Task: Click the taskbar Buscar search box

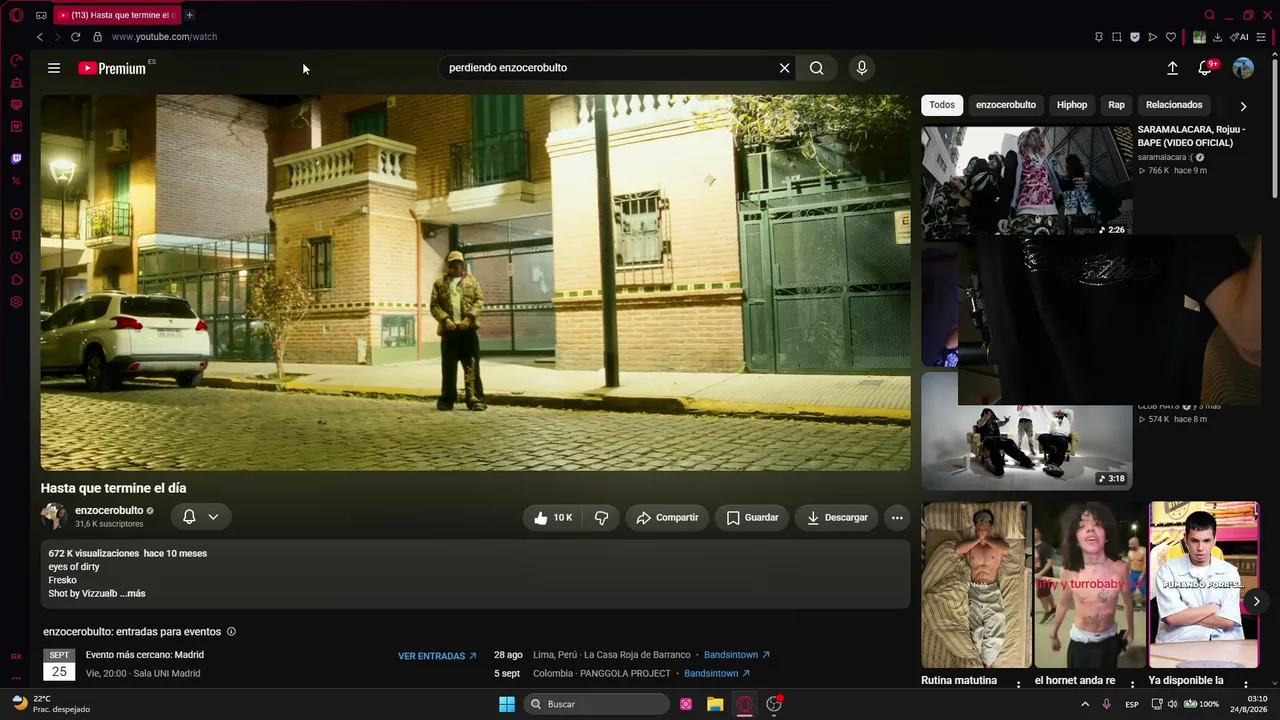Action: coord(597,704)
